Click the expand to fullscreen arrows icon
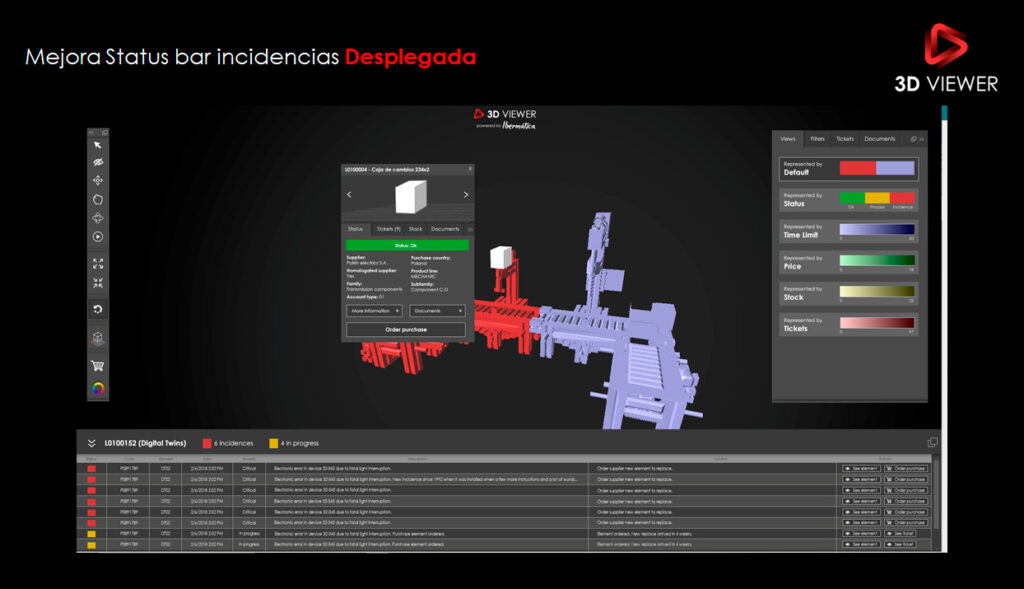The width and height of the screenshot is (1024, 589). click(x=98, y=264)
